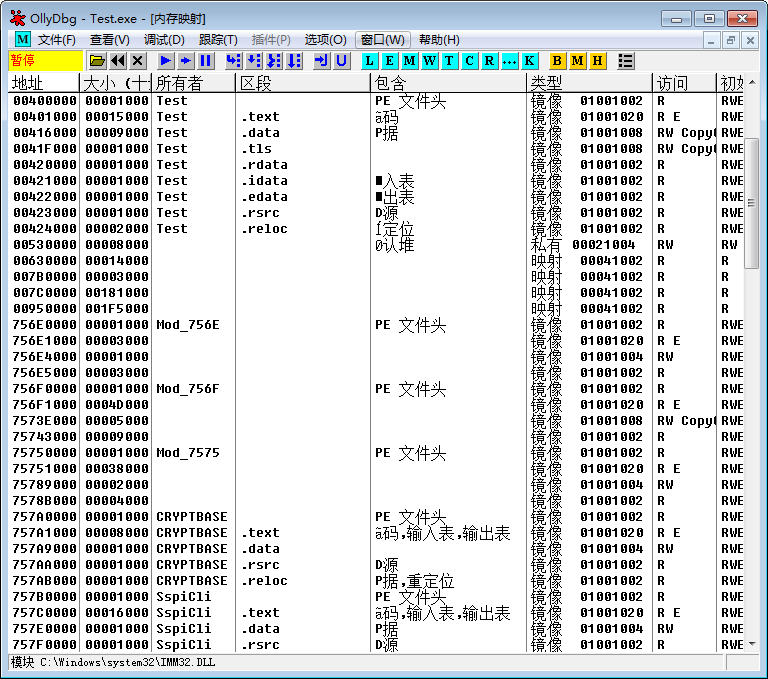Sort by 大小 column header

pos(116,83)
